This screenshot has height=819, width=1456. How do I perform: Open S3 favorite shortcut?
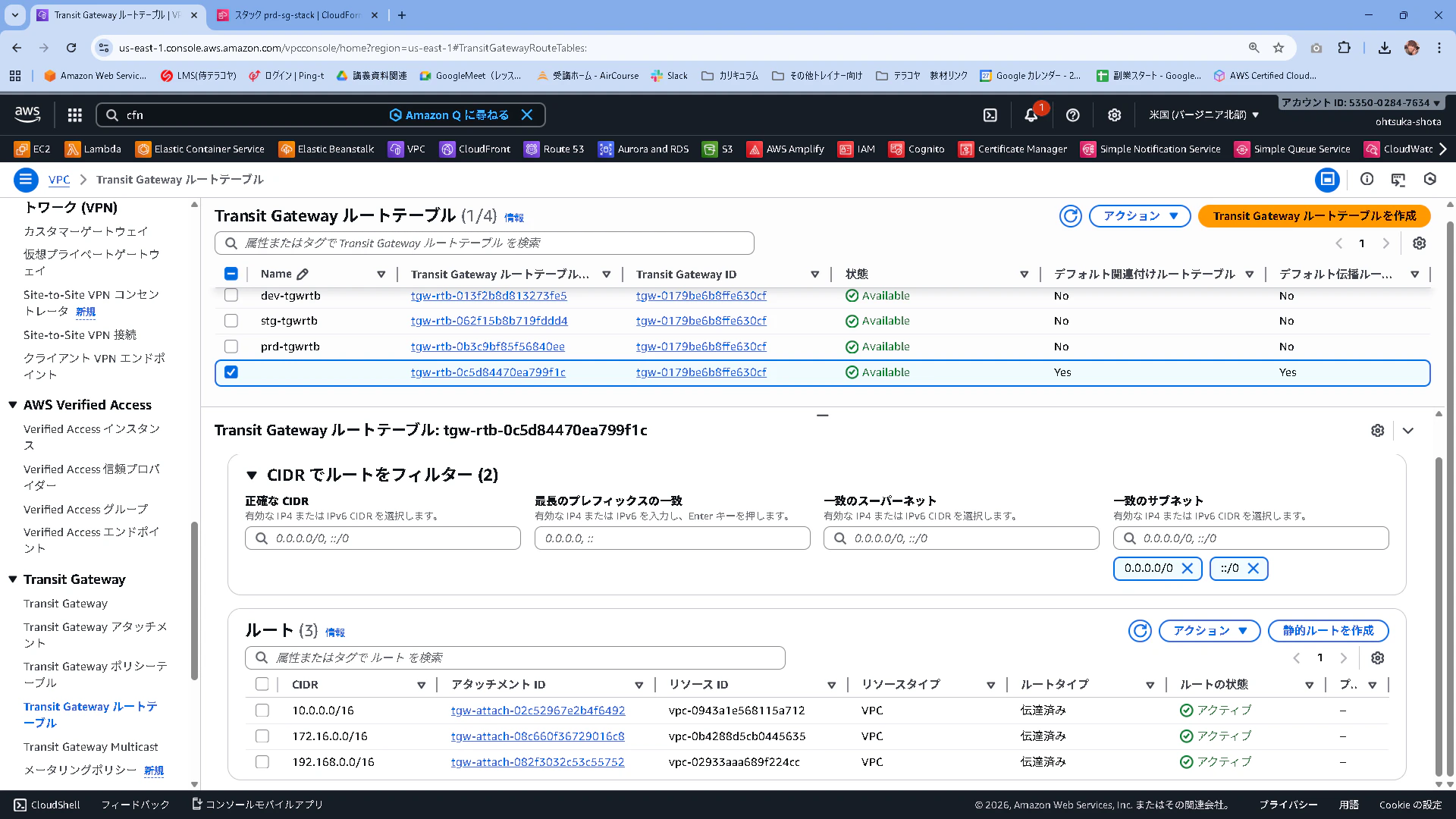(x=717, y=149)
